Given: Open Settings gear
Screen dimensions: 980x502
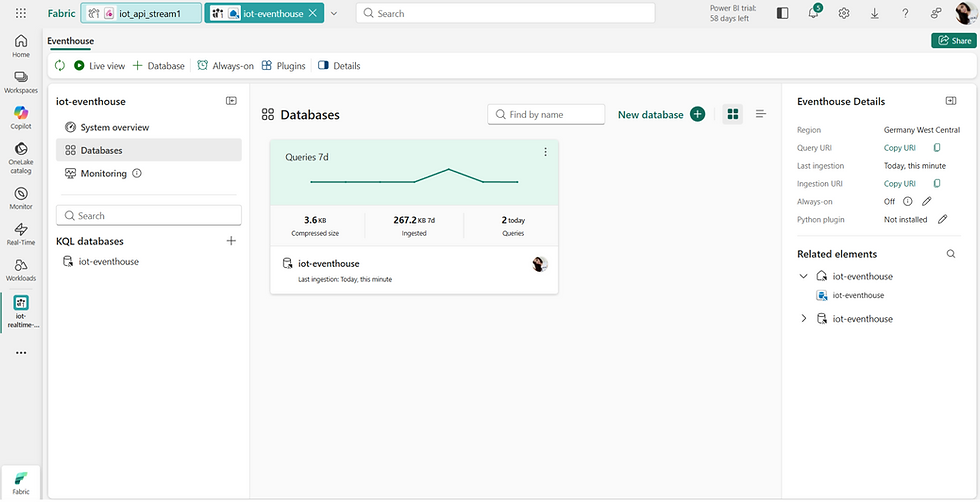Looking at the screenshot, I should pos(844,13).
